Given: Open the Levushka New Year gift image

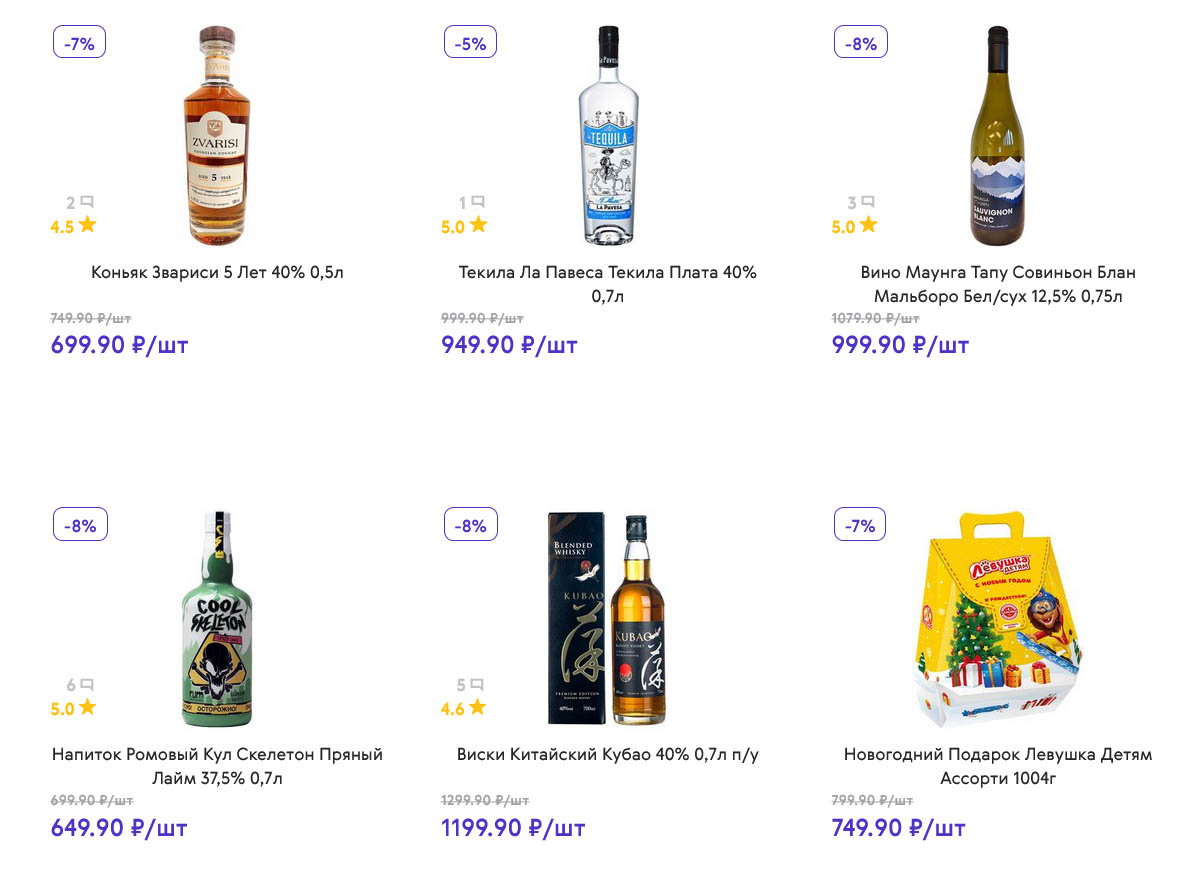Looking at the screenshot, I should [x=998, y=619].
